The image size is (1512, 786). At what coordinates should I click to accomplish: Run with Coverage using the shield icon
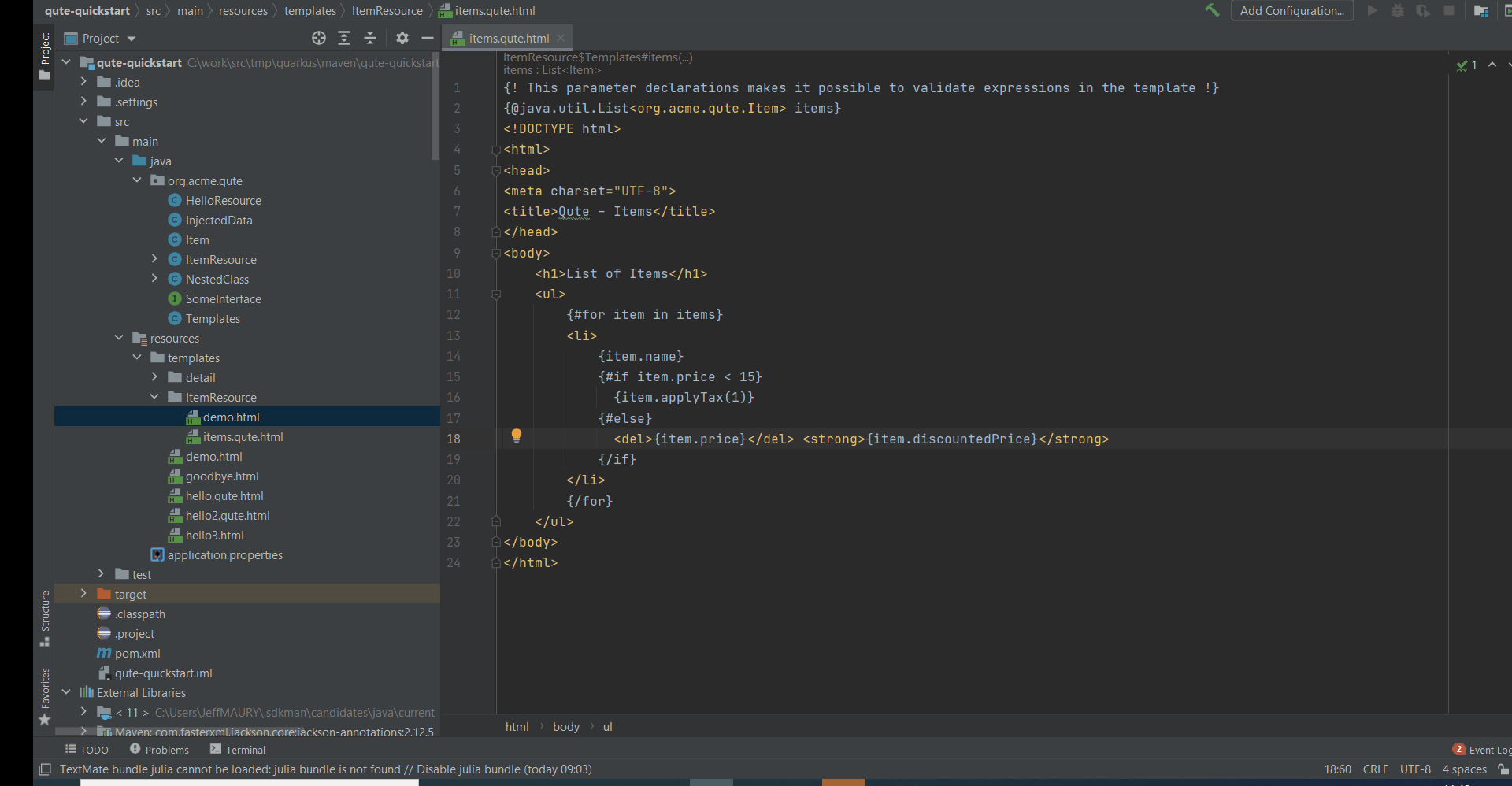click(1424, 10)
